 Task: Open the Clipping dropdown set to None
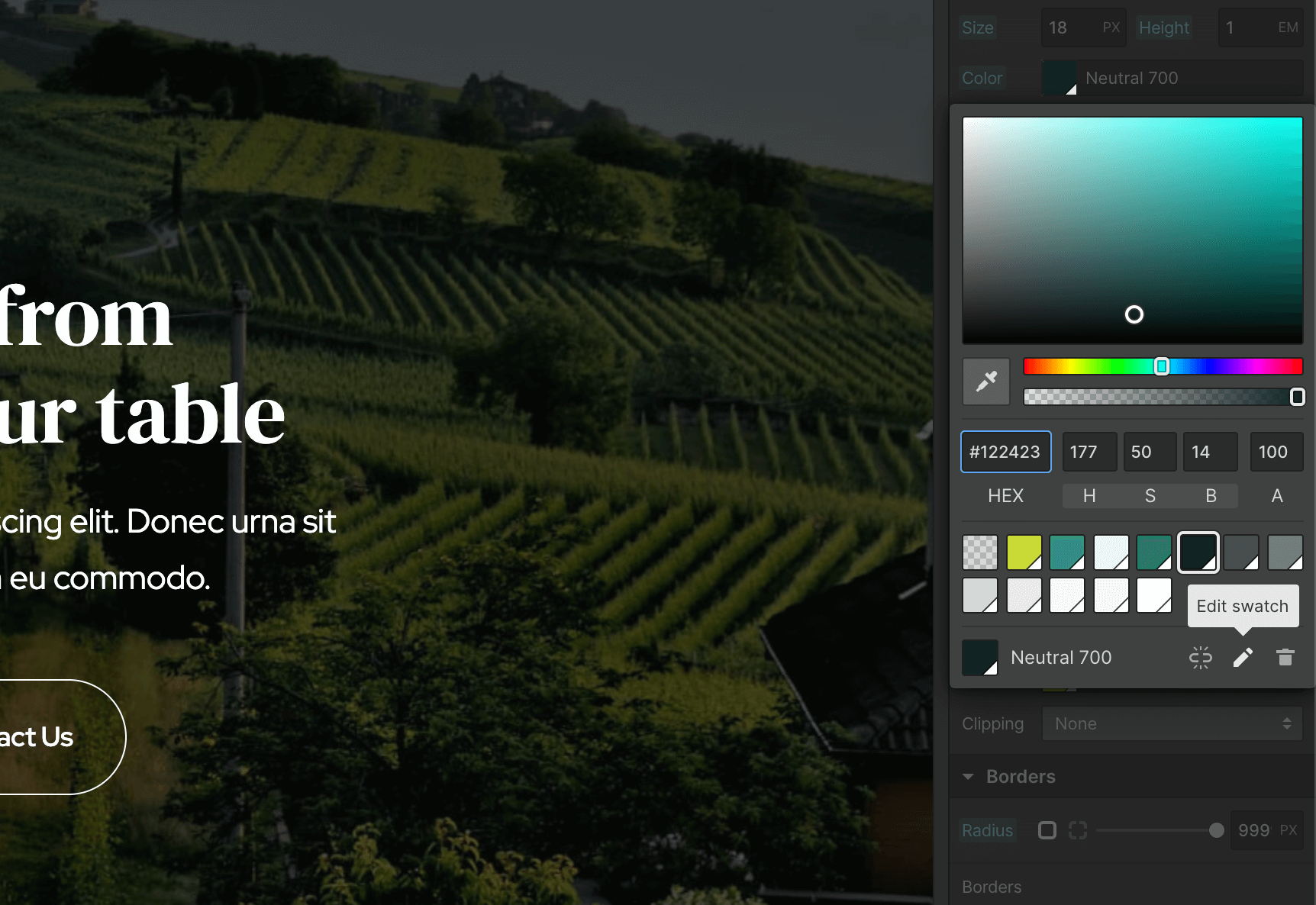pyautogui.click(x=1172, y=723)
